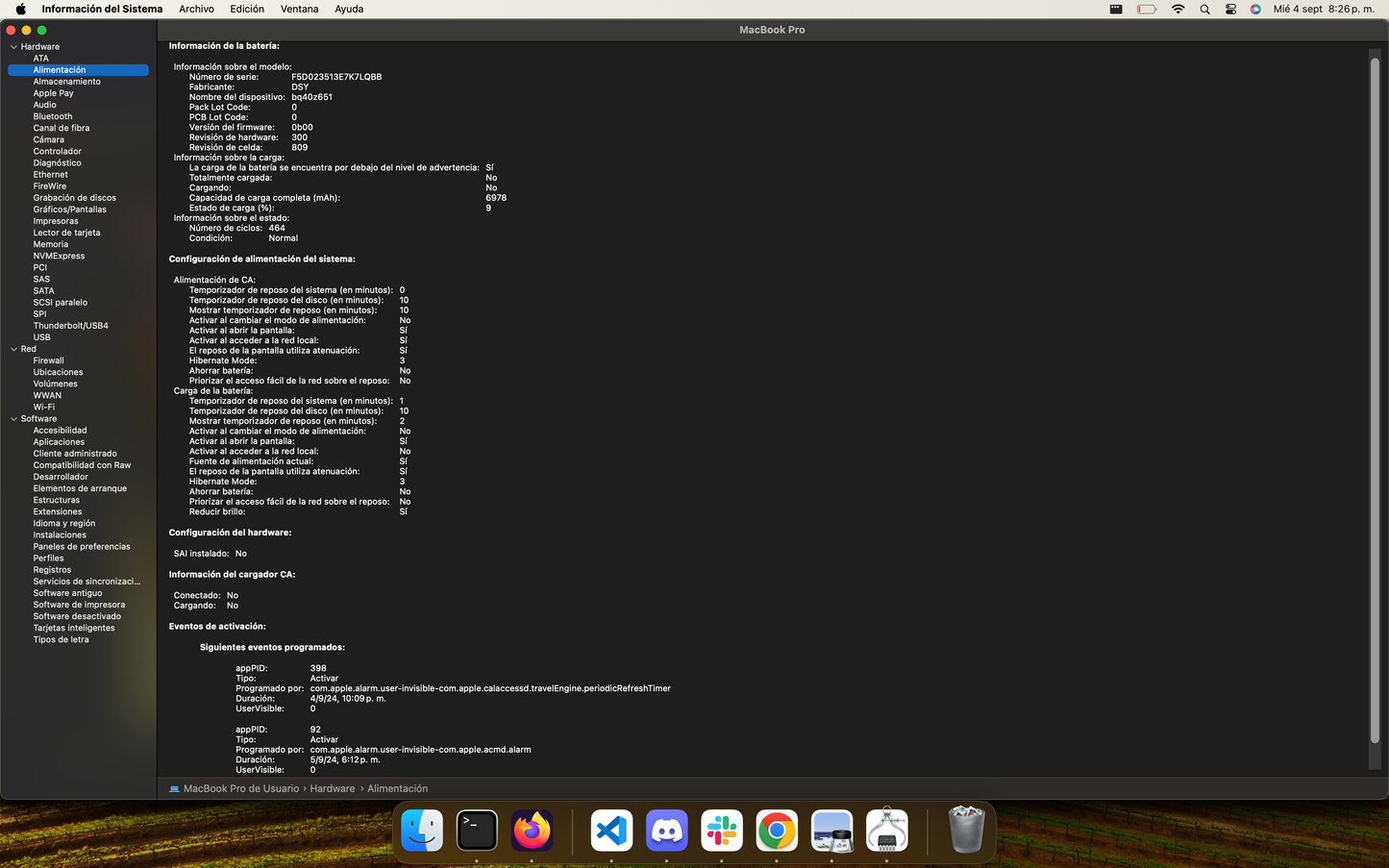The width and height of the screenshot is (1389, 868).
Task: Launch Google Chrome from the dock
Action: click(x=777, y=831)
